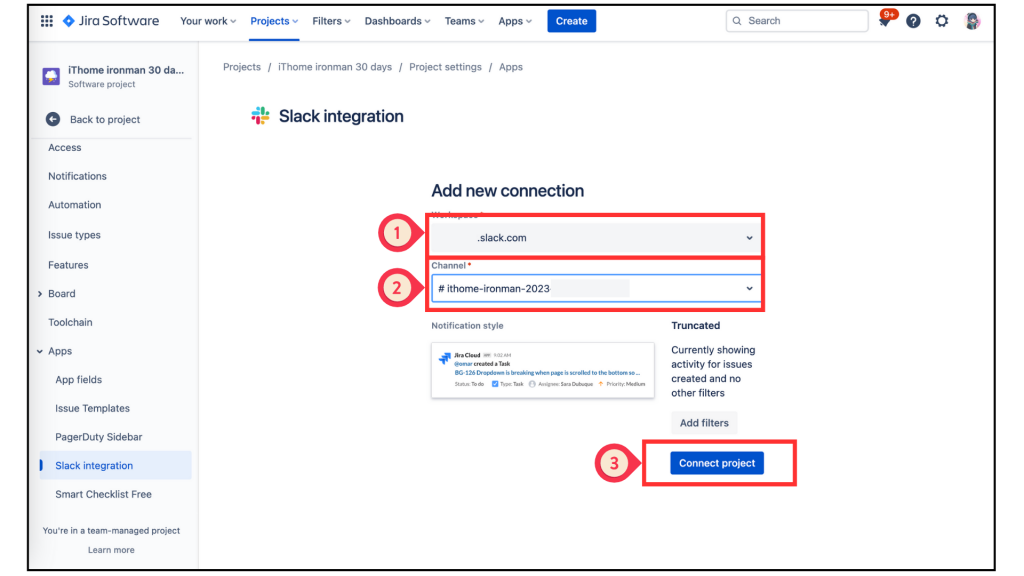
Task: Open Project settings breadcrumb
Action: tap(445, 67)
